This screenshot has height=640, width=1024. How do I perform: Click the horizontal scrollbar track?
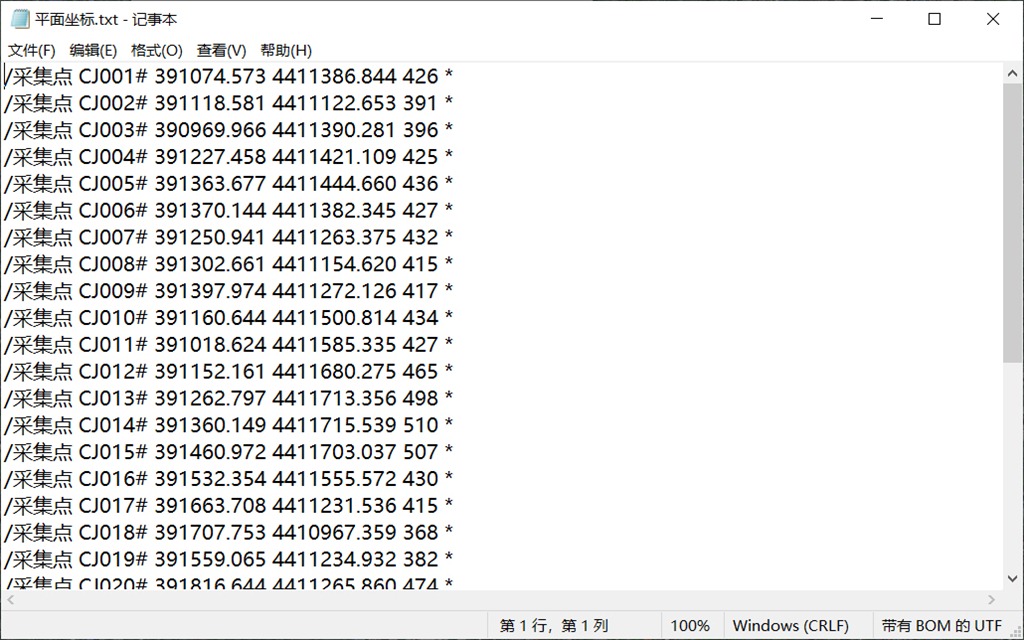(x=500, y=600)
